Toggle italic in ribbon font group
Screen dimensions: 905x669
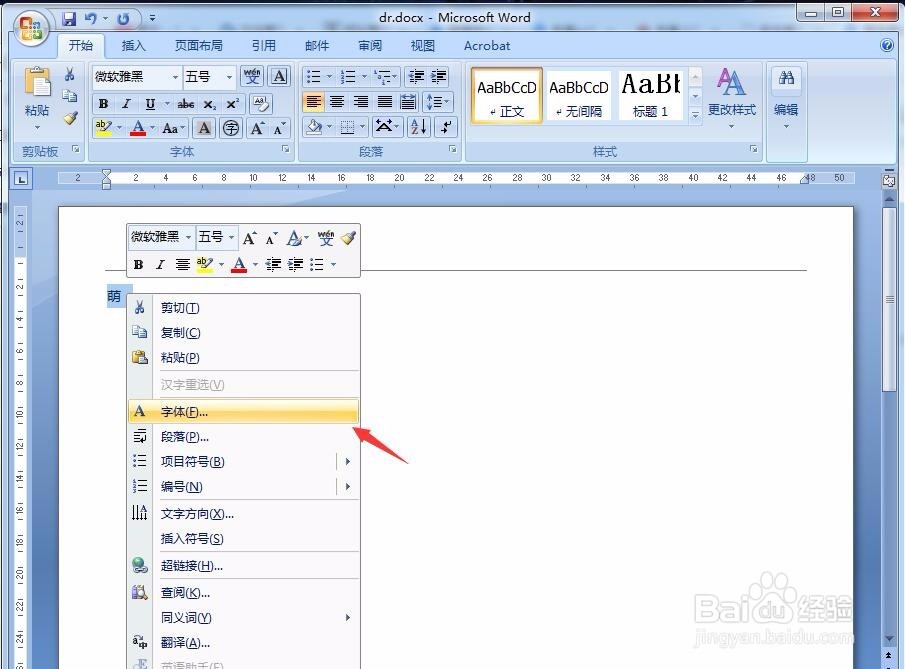[x=126, y=104]
